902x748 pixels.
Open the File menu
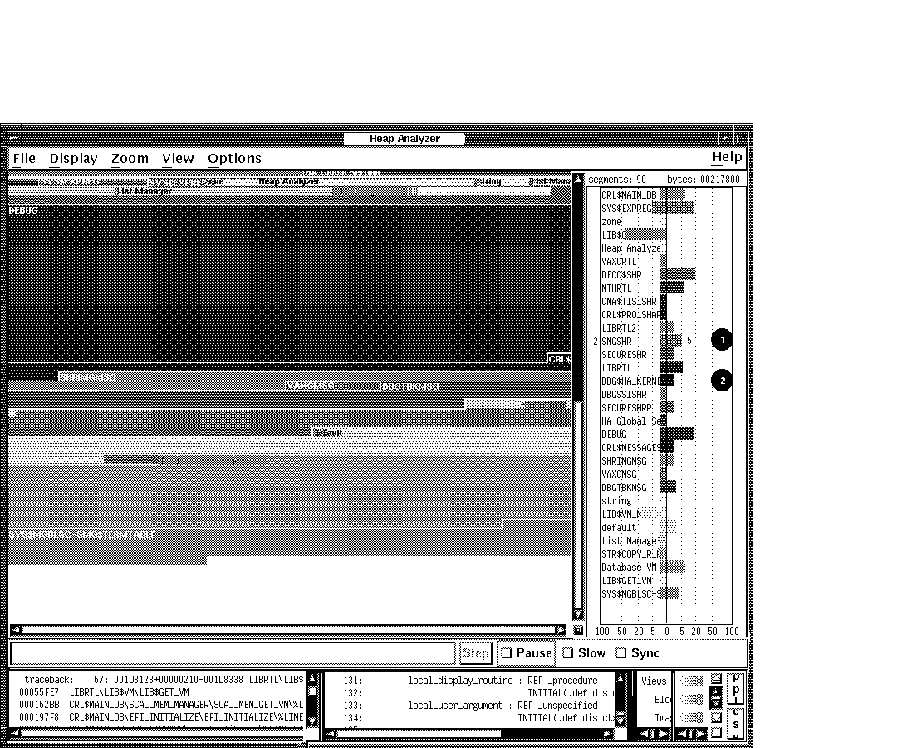[x=24, y=158]
